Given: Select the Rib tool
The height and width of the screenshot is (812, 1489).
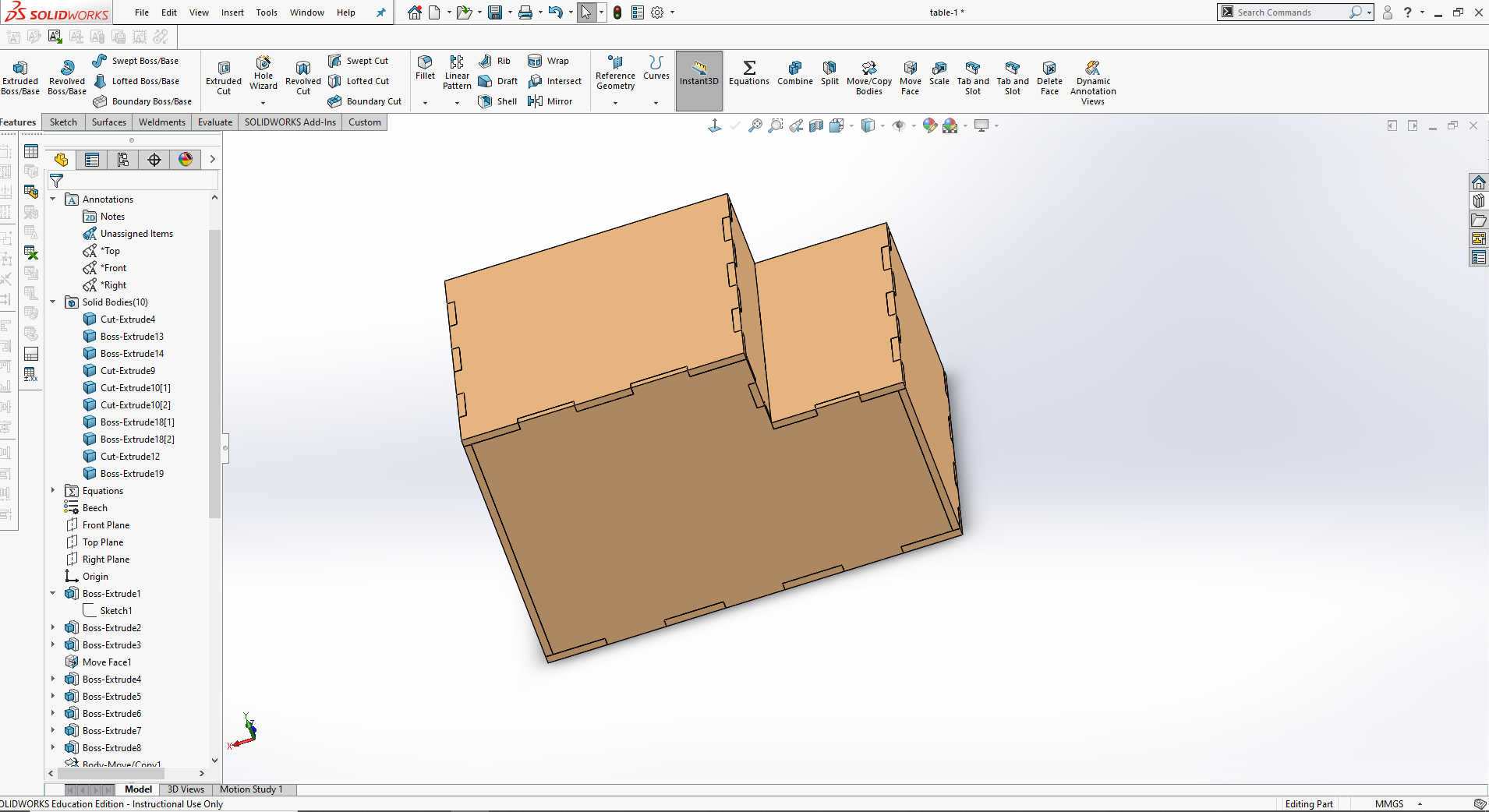Looking at the screenshot, I should click(x=494, y=61).
